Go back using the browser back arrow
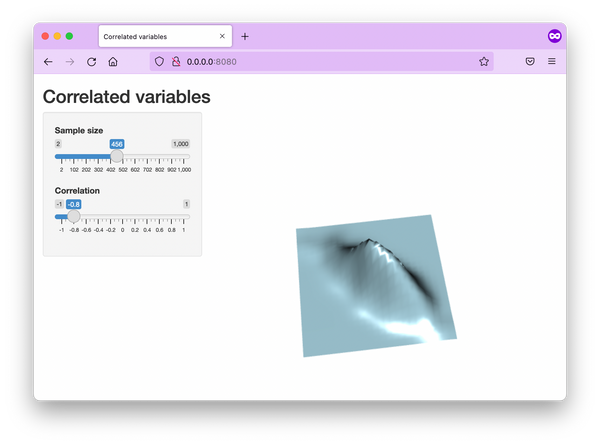The height and width of the screenshot is (445, 600). click(48, 62)
